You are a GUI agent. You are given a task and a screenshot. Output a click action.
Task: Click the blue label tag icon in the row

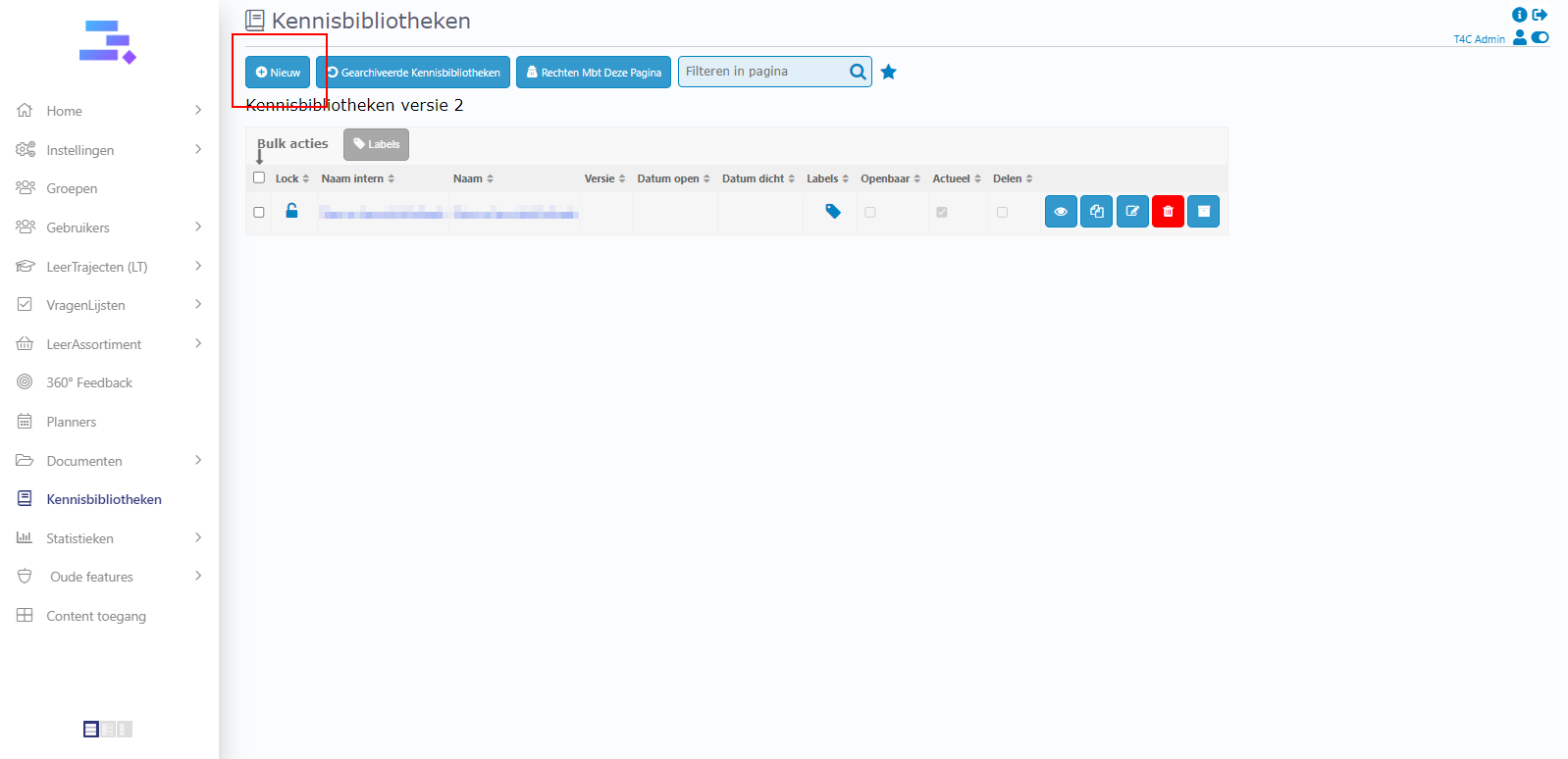(x=833, y=212)
